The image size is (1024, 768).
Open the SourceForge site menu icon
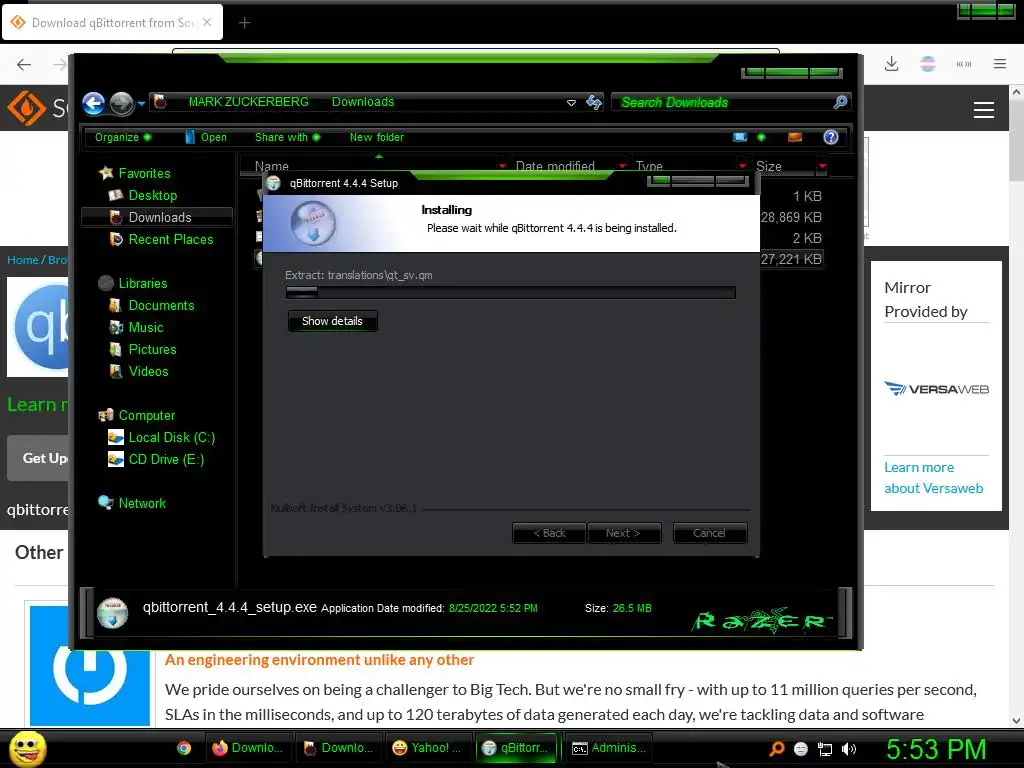tap(984, 110)
